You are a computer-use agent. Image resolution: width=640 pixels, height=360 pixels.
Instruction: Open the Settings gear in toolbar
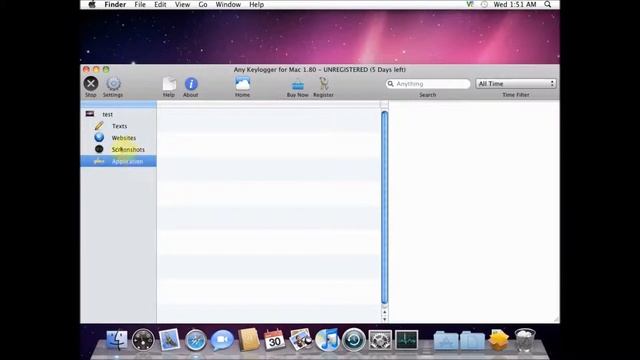coord(113,84)
